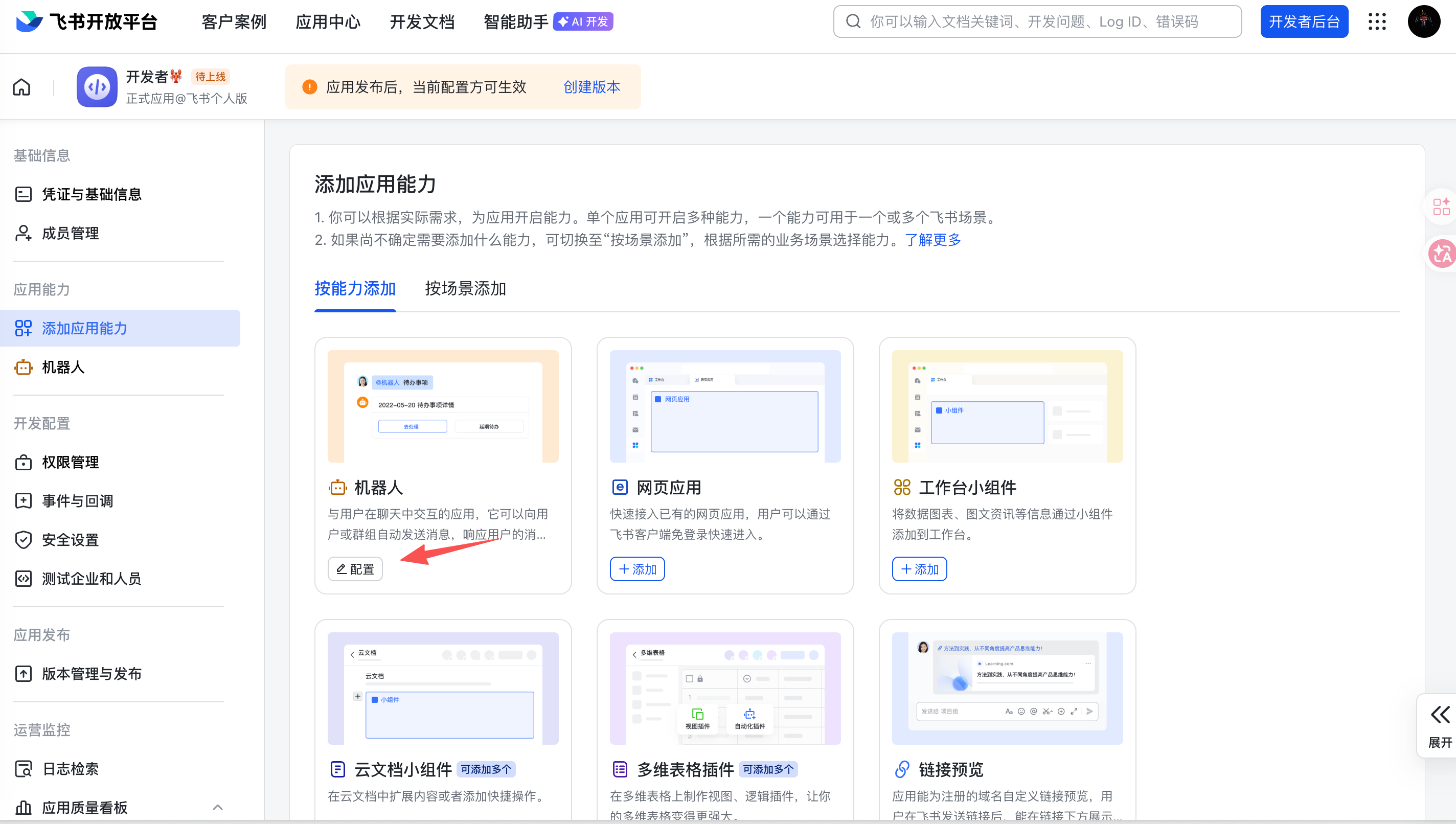Click the 事件与回调 sidebar icon
1456x824 pixels.
[x=23, y=501]
